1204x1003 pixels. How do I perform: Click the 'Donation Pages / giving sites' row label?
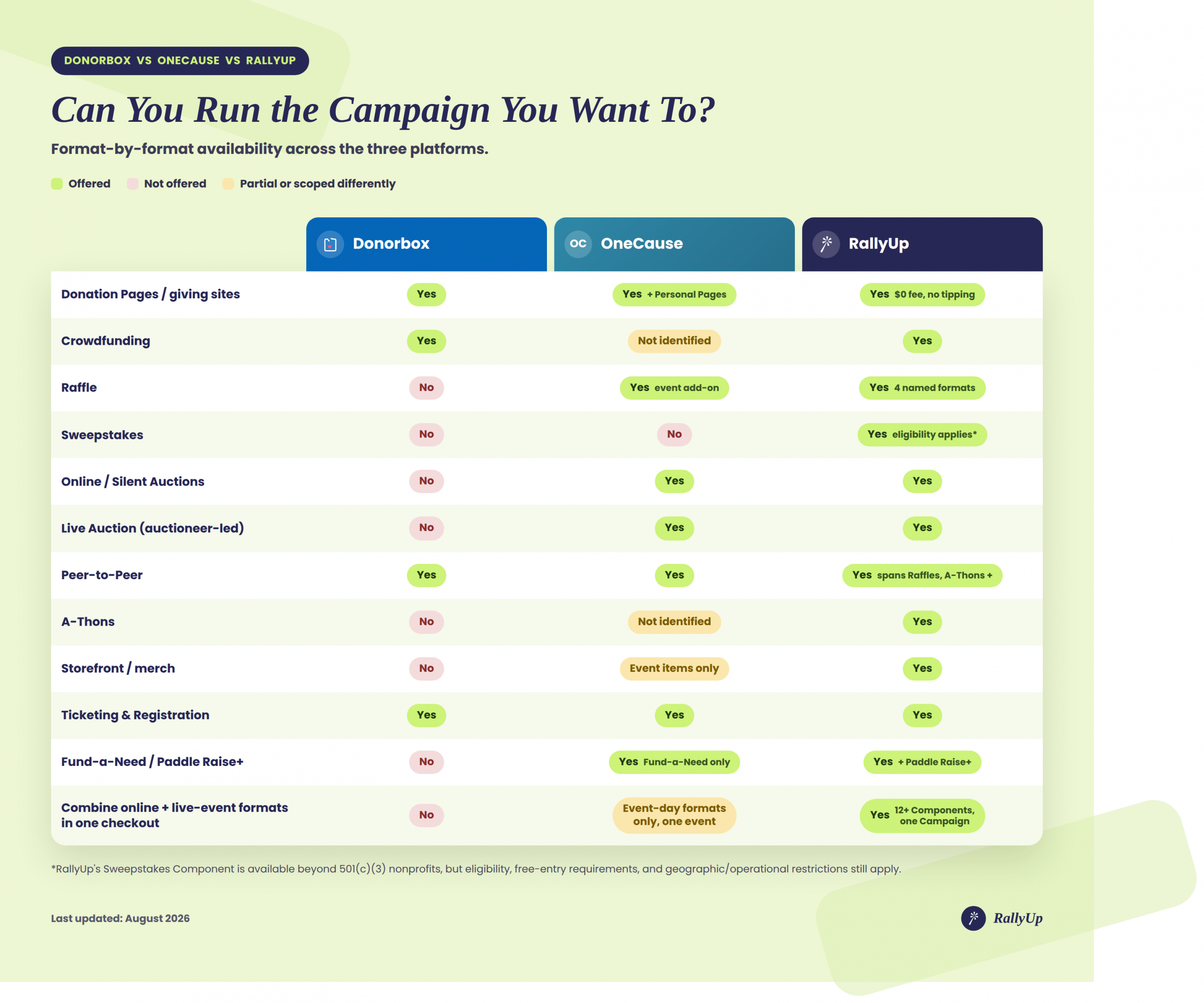[151, 294]
